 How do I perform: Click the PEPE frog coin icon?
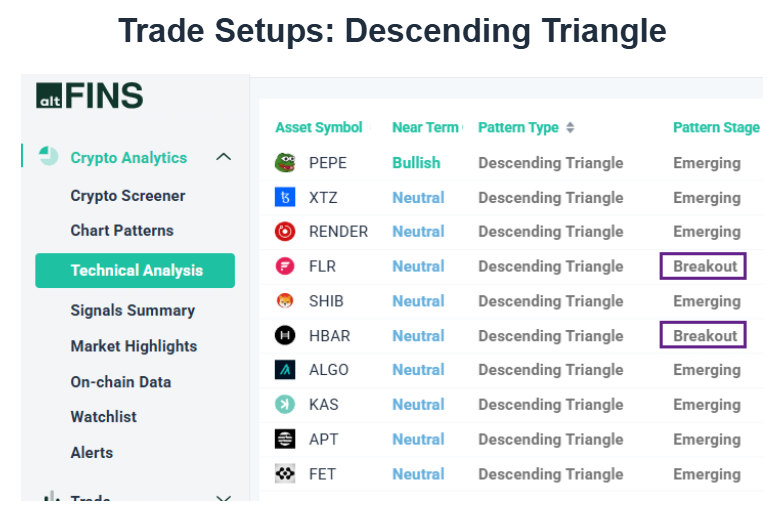285,163
